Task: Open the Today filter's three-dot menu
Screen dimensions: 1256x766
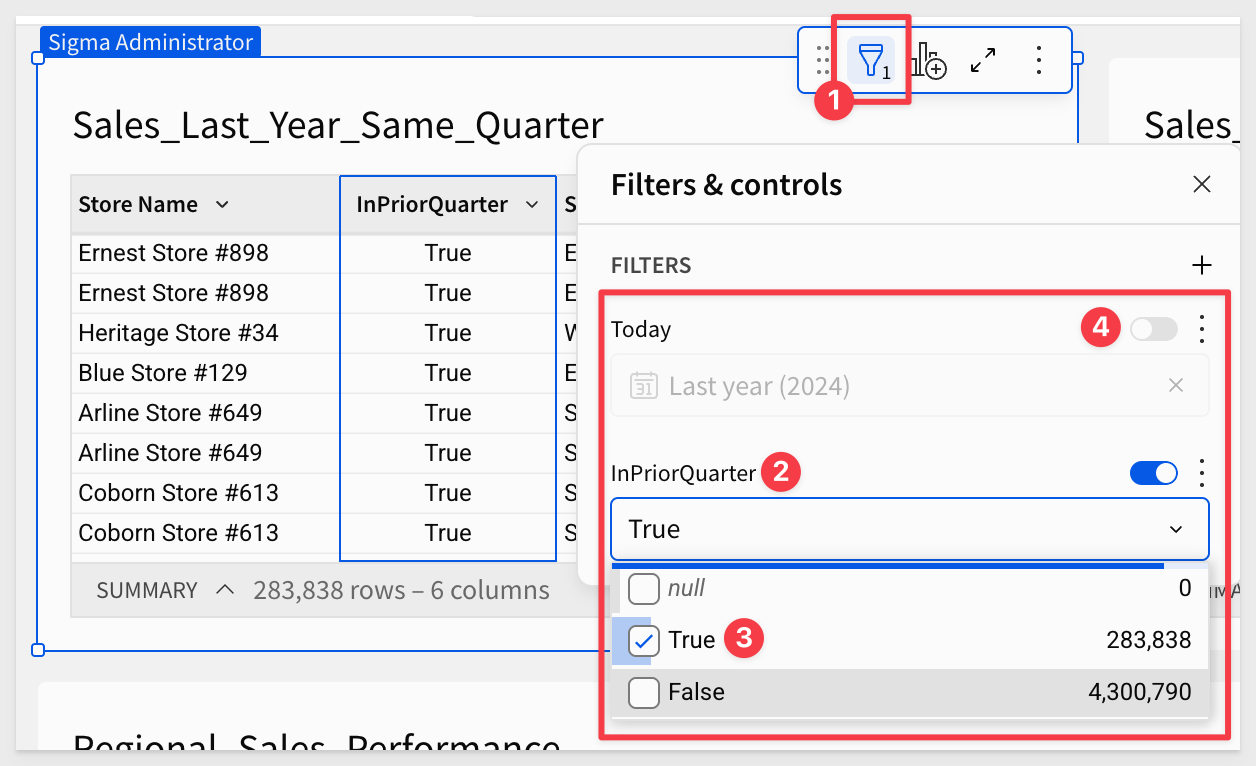Action: click(1203, 329)
